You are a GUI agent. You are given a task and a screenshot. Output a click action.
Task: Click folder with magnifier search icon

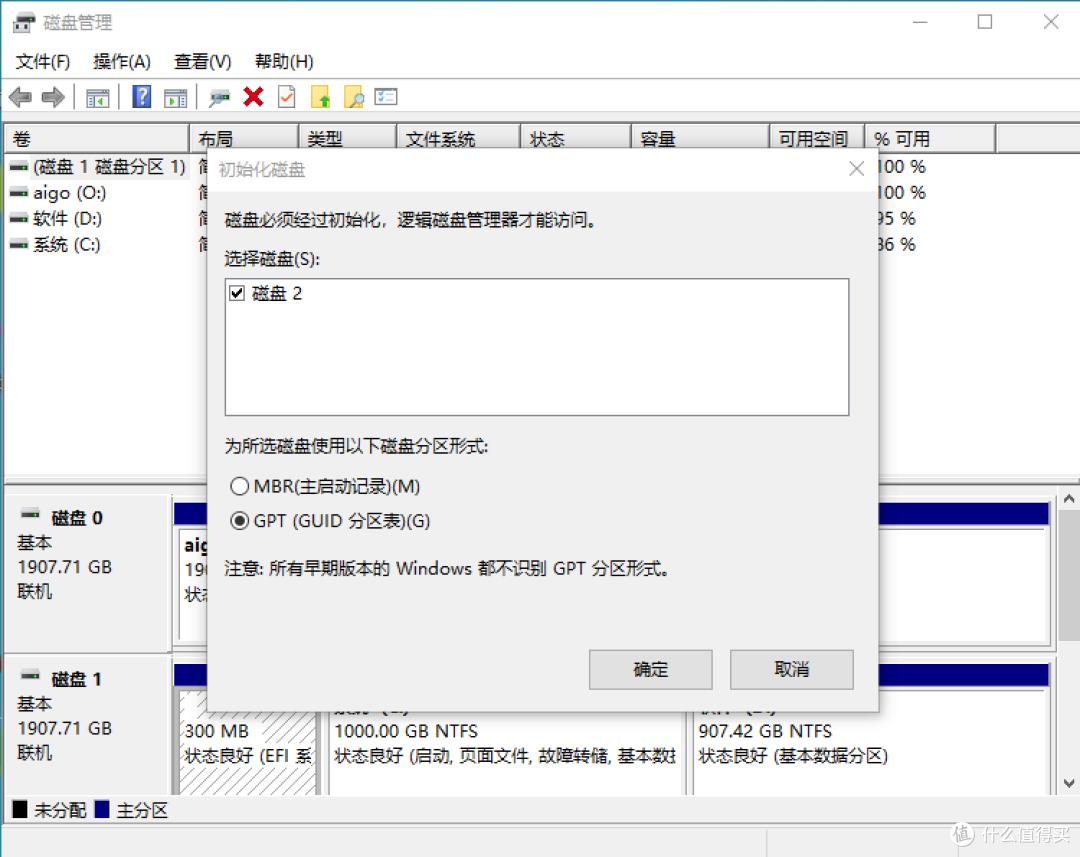point(353,97)
